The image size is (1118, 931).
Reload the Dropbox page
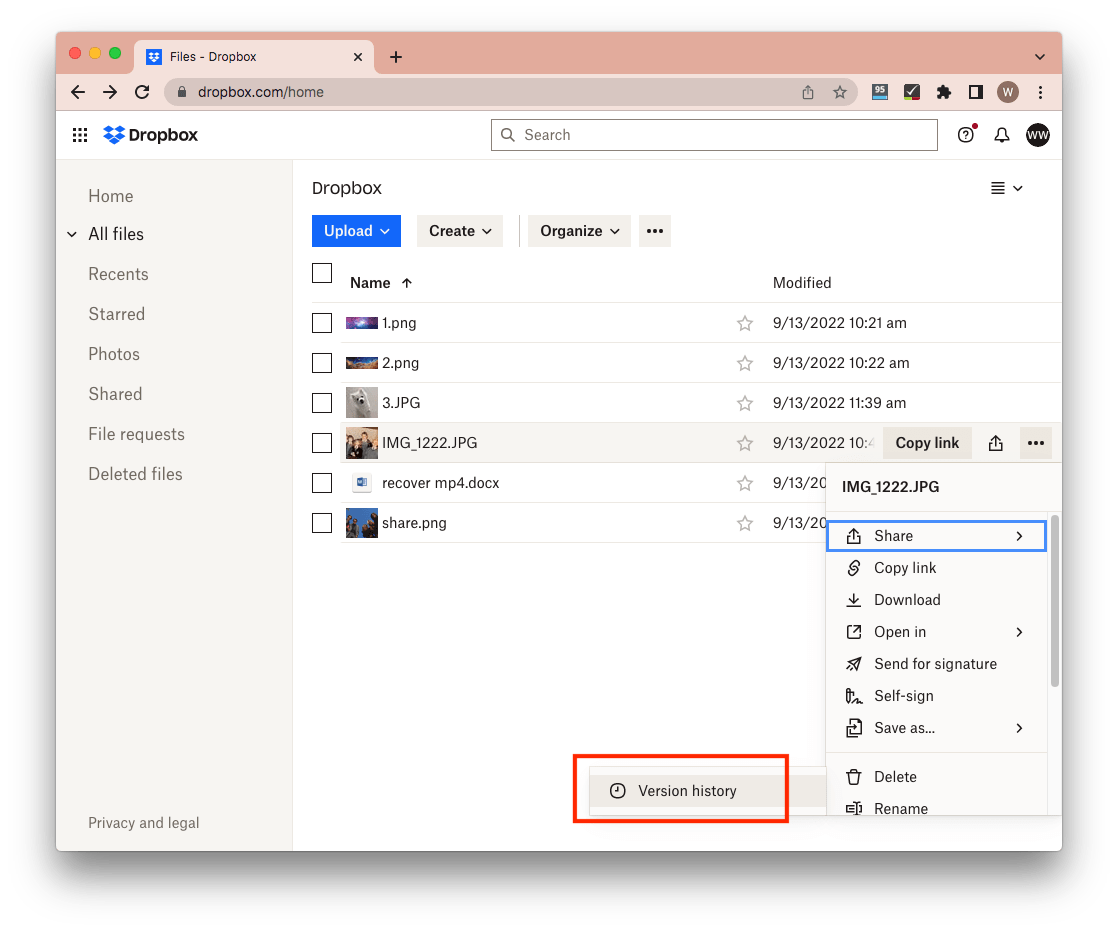143,92
